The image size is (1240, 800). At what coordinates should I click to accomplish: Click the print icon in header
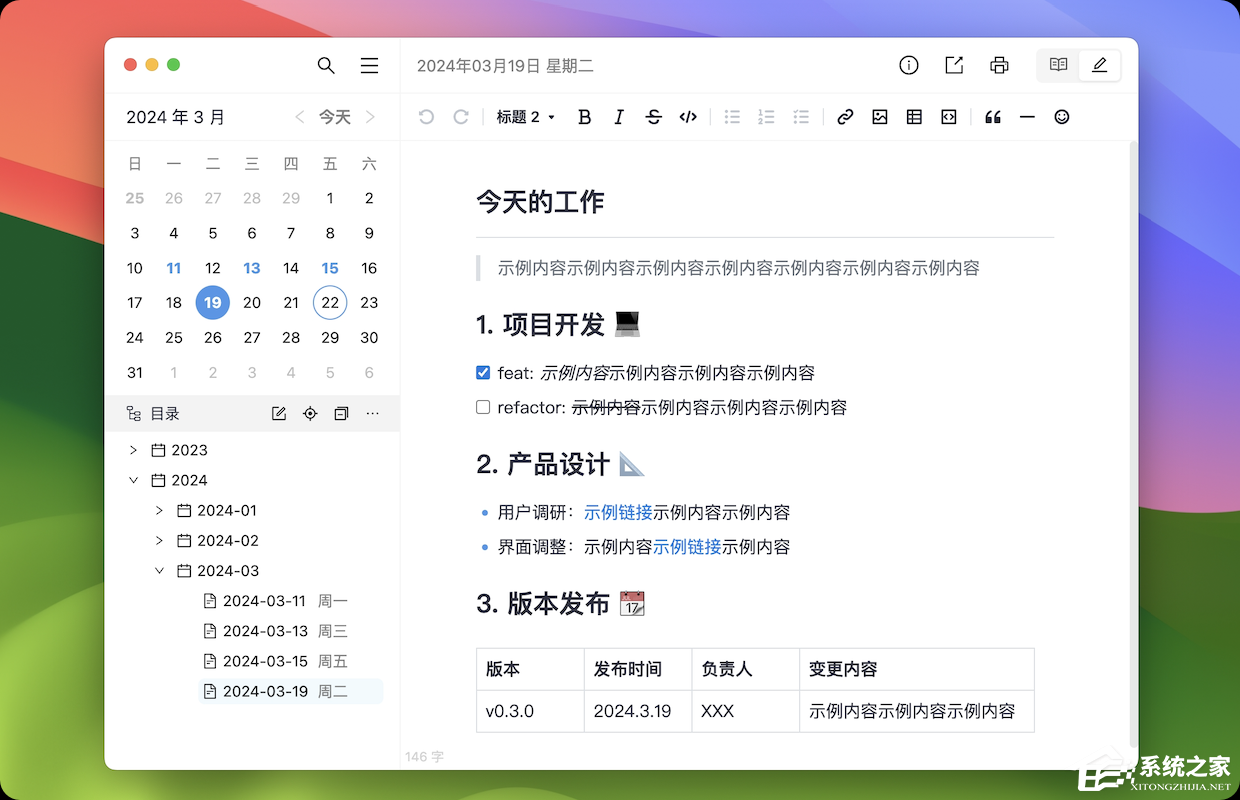pyautogui.click(x=999, y=65)
